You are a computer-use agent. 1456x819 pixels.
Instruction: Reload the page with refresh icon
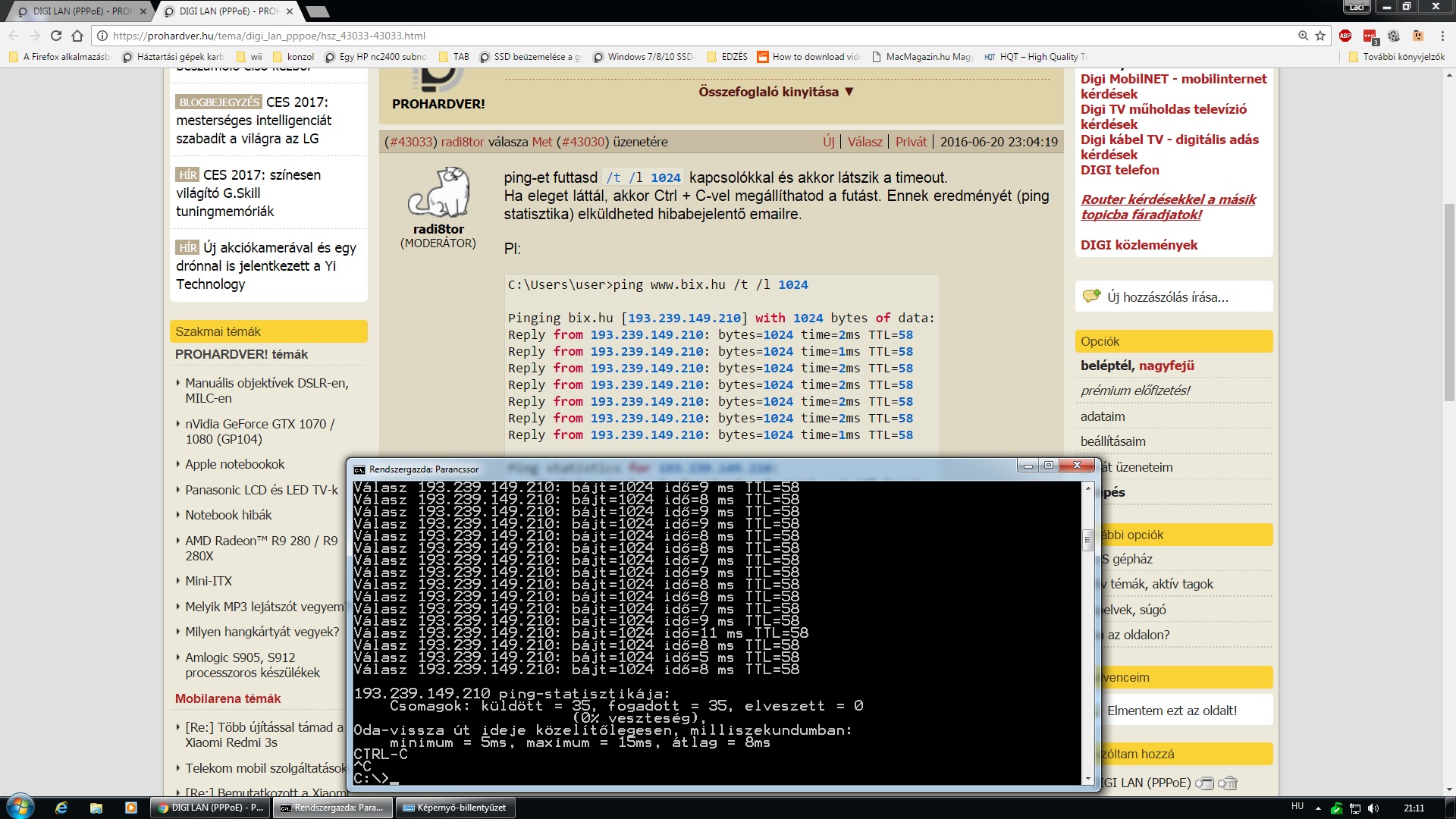pyautogui.click(x=56, y=36)
